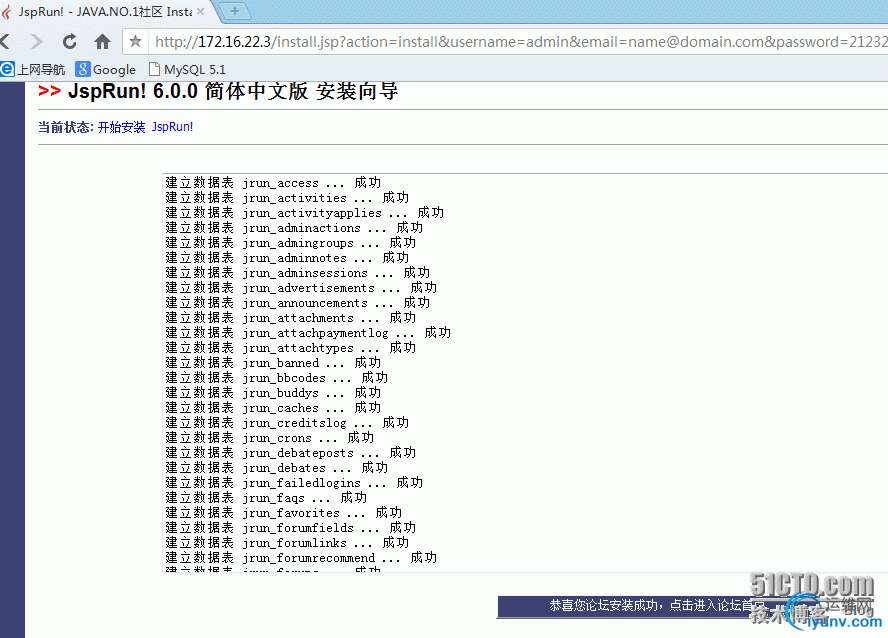Image resolution: width=888 pixels, height=638 pixels.
Task: Click the jrun_debateposts log line
Action: 291,453
